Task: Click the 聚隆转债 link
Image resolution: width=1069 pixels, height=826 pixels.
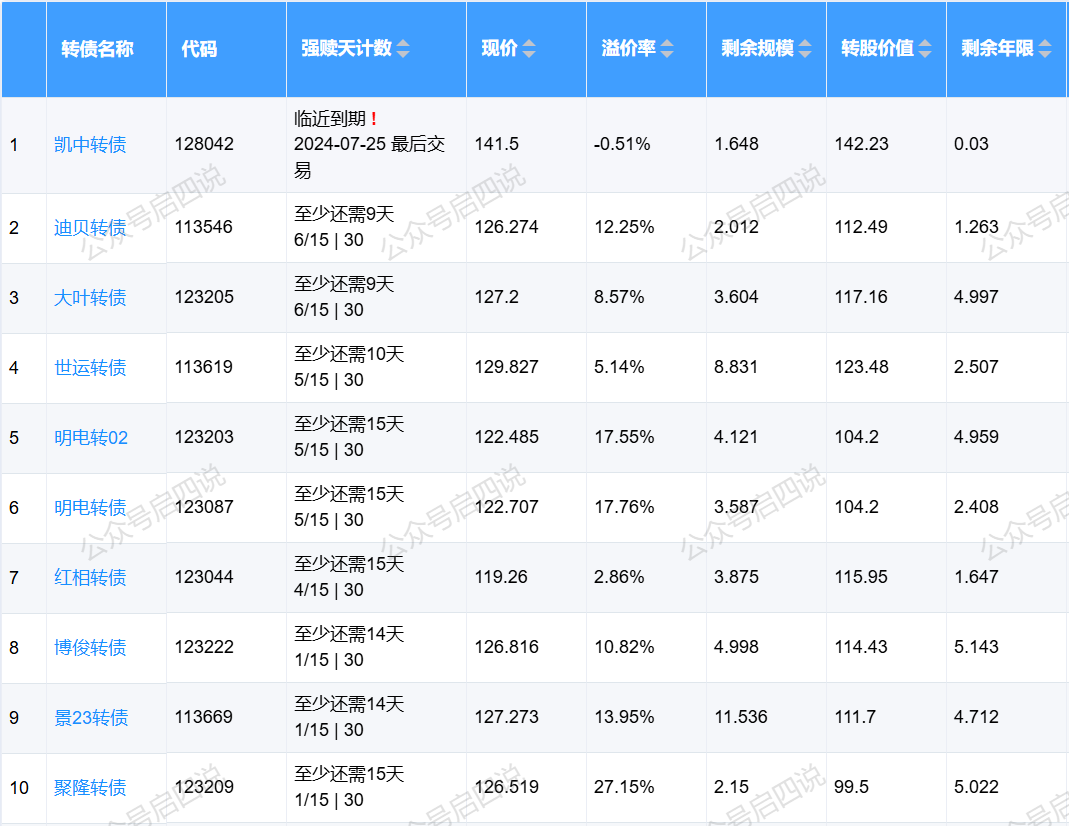Action: 90,787
